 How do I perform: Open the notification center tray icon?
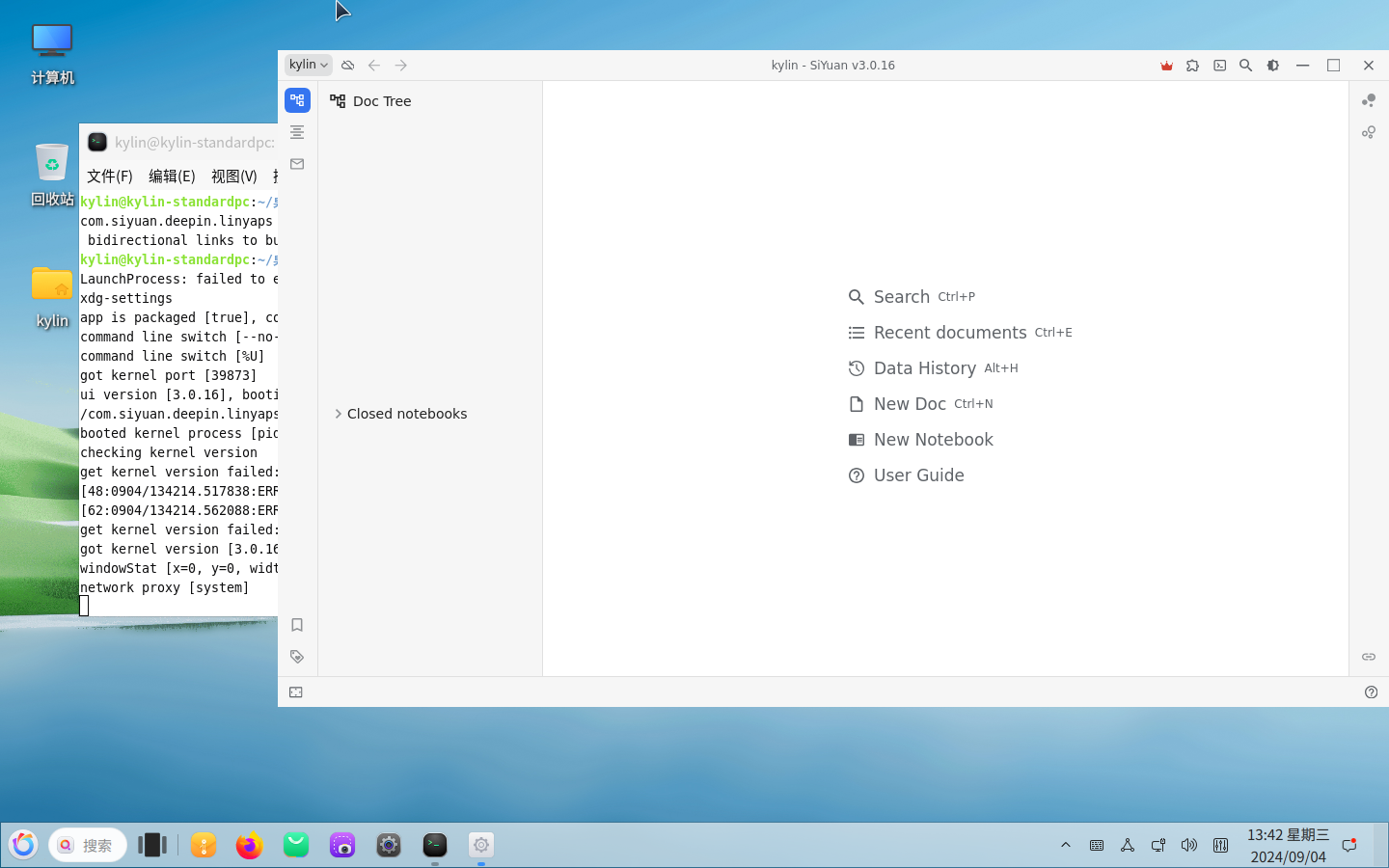pos(1349,845)
